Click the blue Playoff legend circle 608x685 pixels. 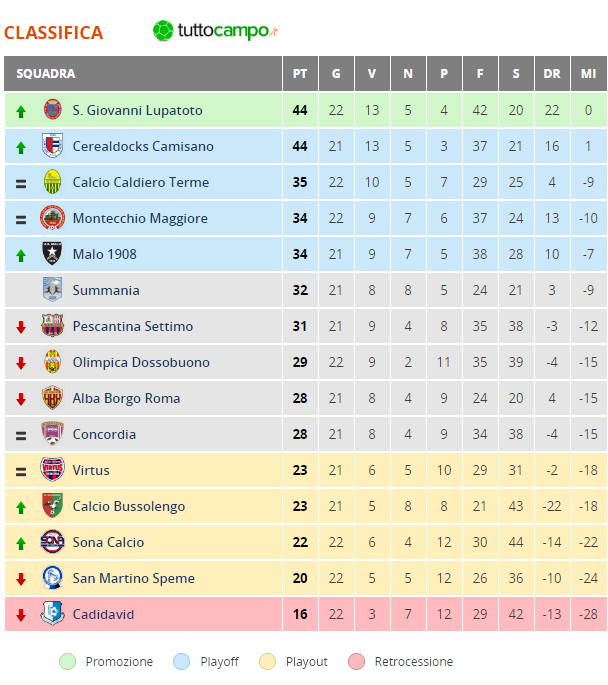pos(181,661)
